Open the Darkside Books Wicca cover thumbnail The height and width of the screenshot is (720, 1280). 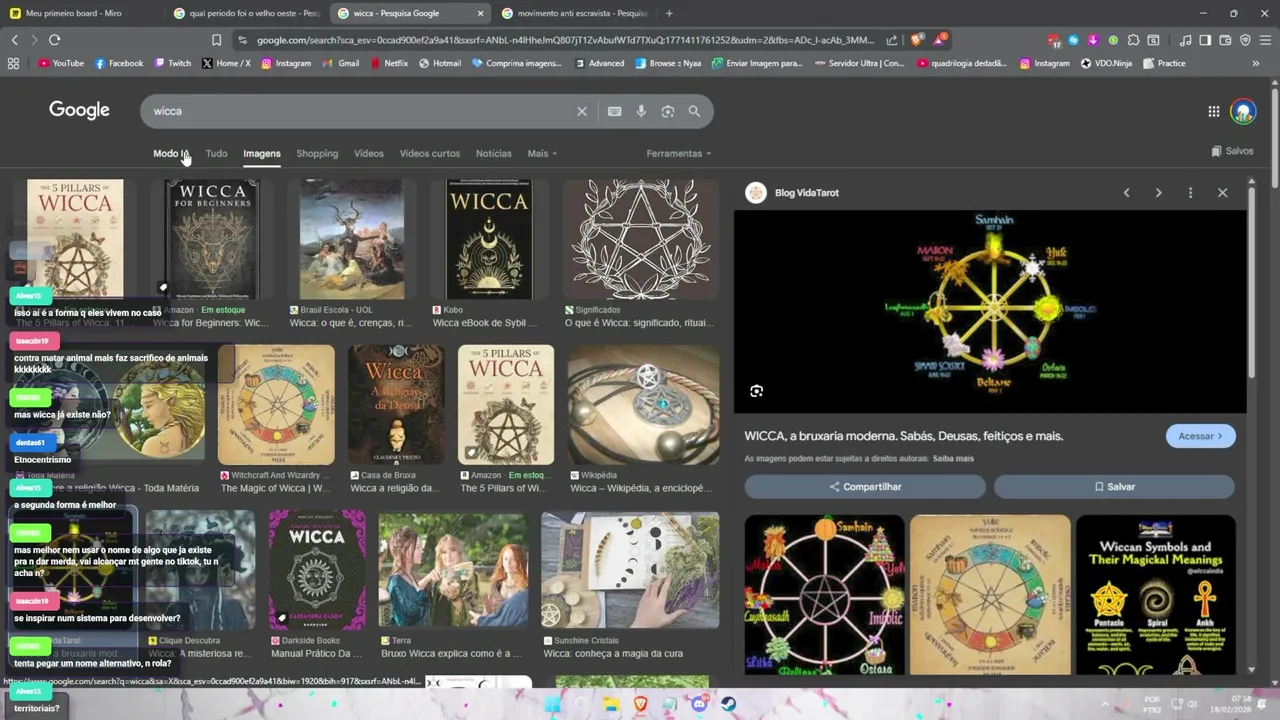317,569
